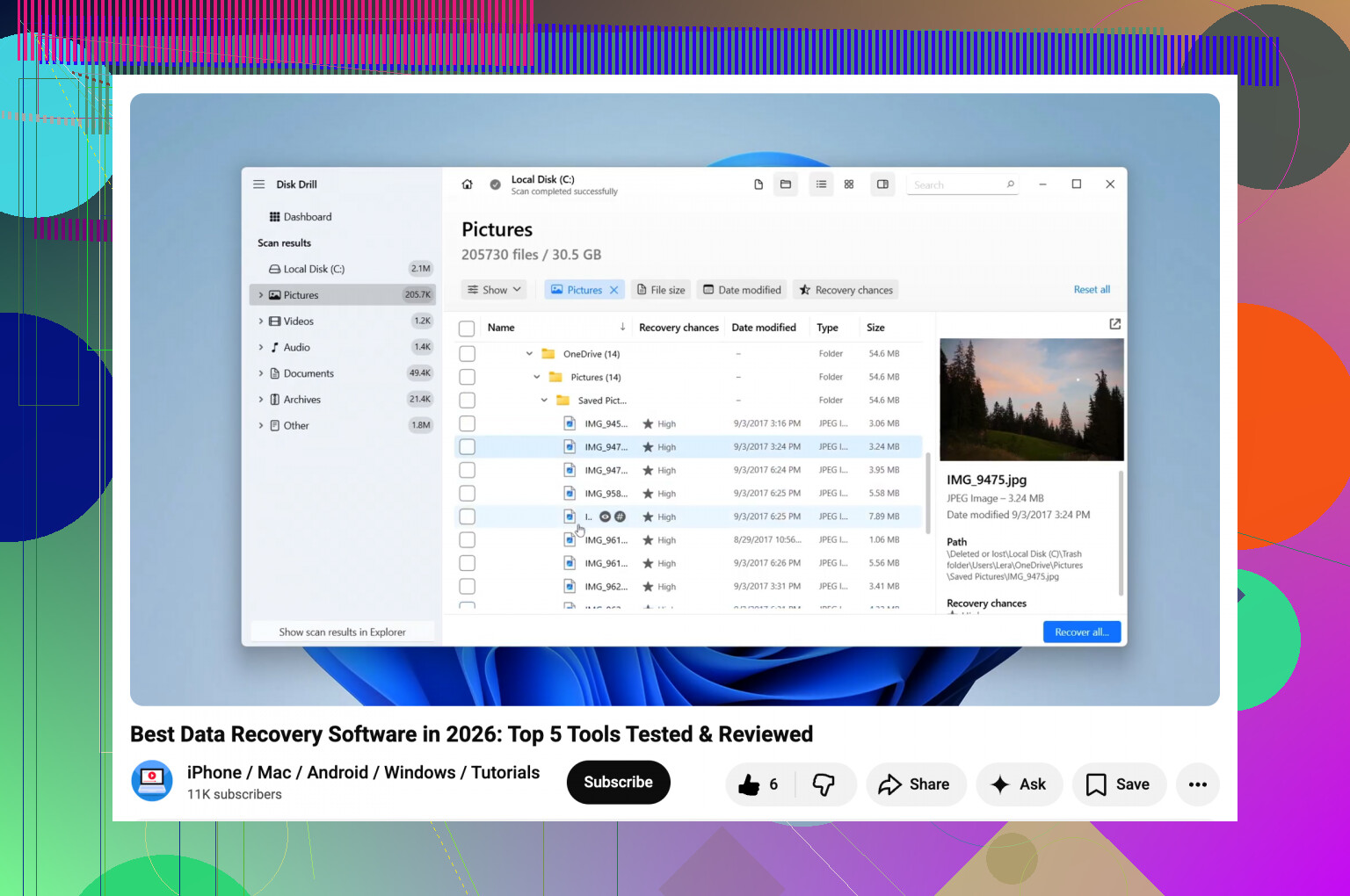Collapse the Pictures (14) folder in file list
This screenshot has width=1350, height=896.
[x=537, y=377]
